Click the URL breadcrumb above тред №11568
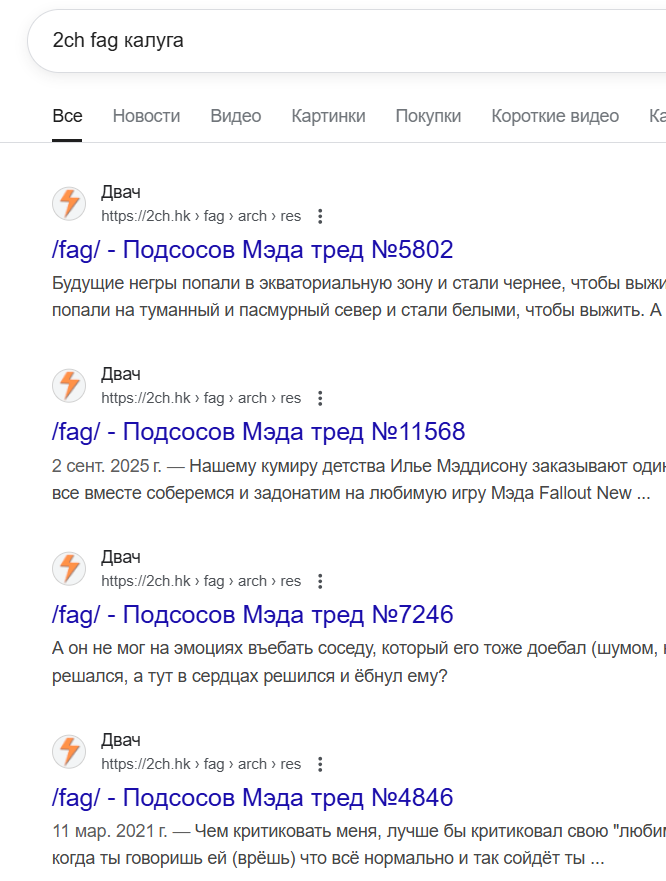This screenshot has width=666, height=881. tap(201, 398)
